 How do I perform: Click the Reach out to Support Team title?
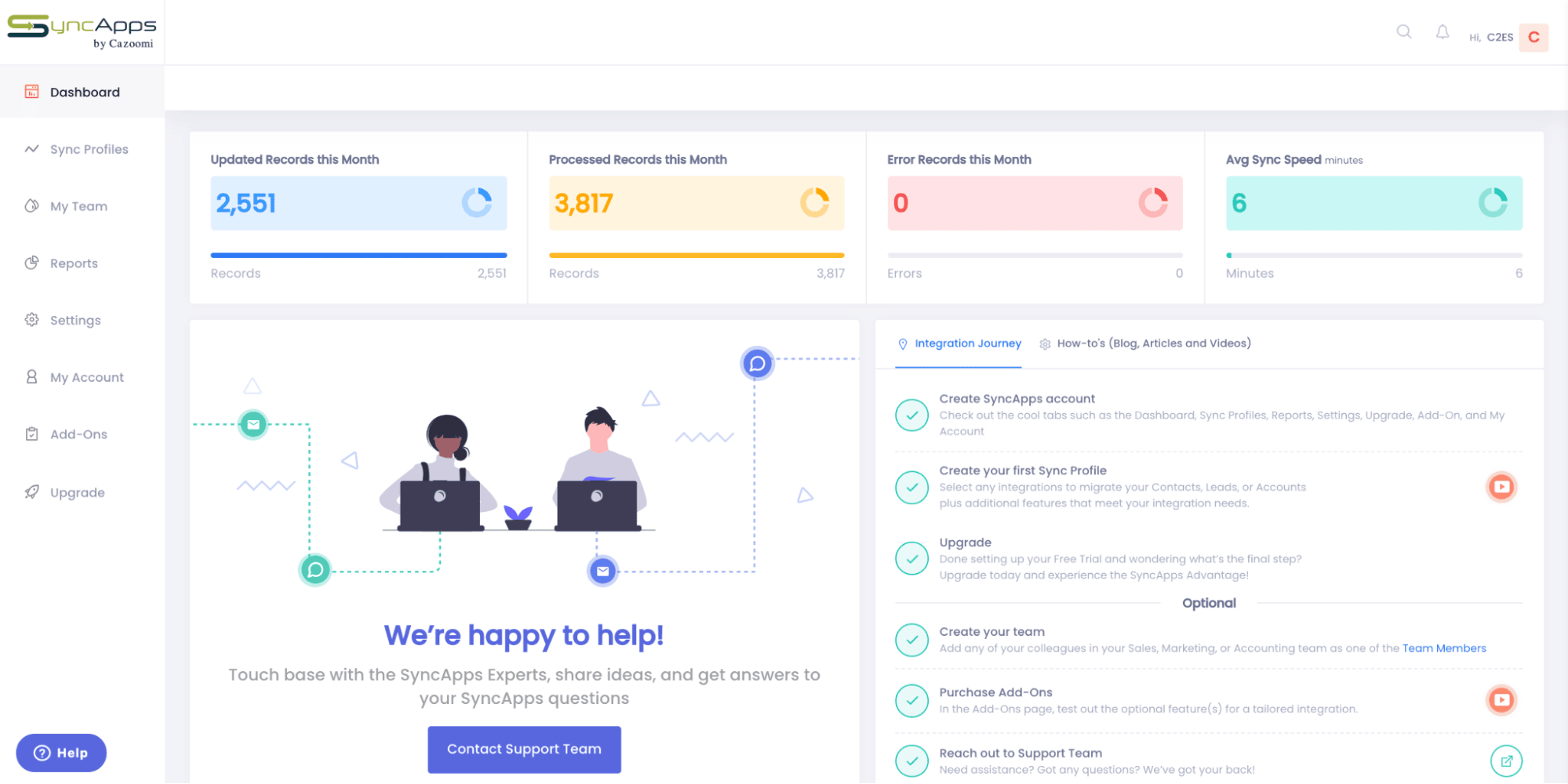point(1020,753)
